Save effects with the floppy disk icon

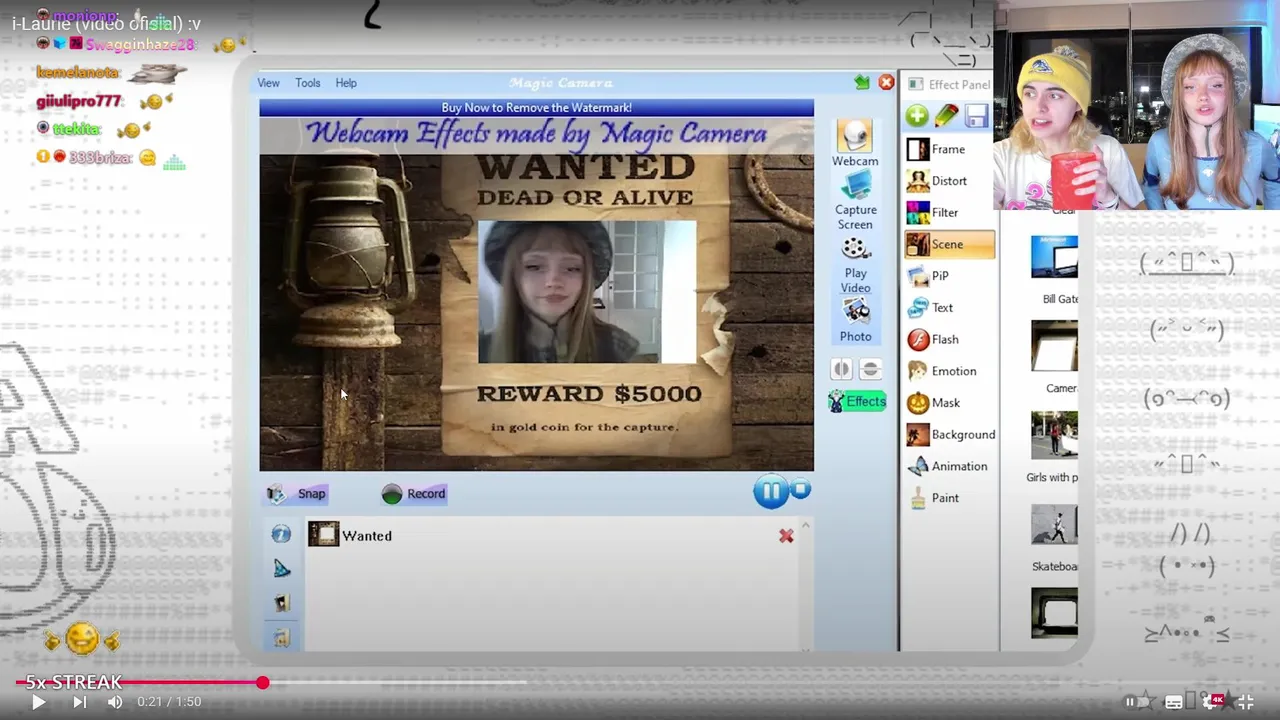[976, 116]
